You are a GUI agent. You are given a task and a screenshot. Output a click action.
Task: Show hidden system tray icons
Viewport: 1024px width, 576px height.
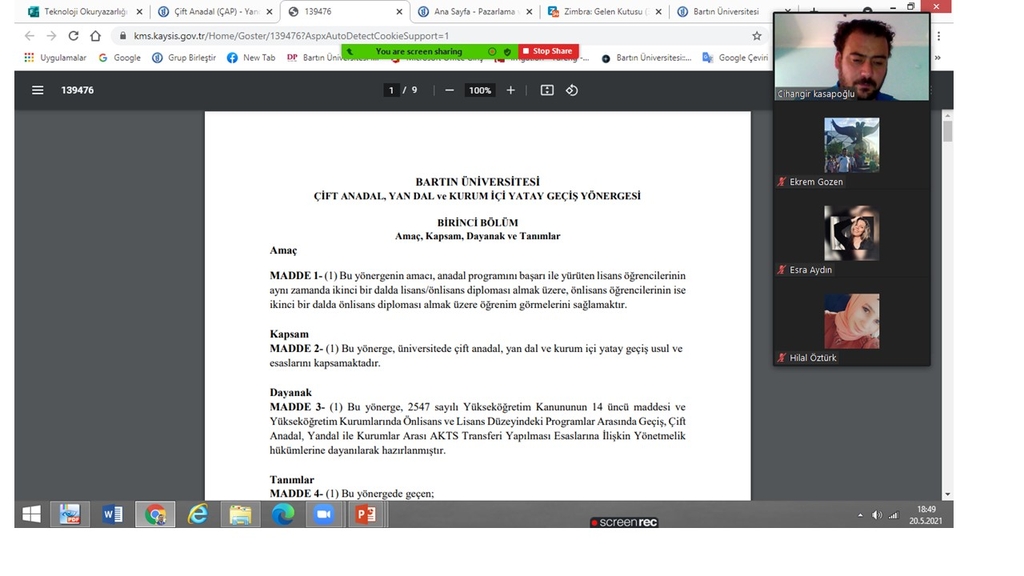(x=860, y=515)
